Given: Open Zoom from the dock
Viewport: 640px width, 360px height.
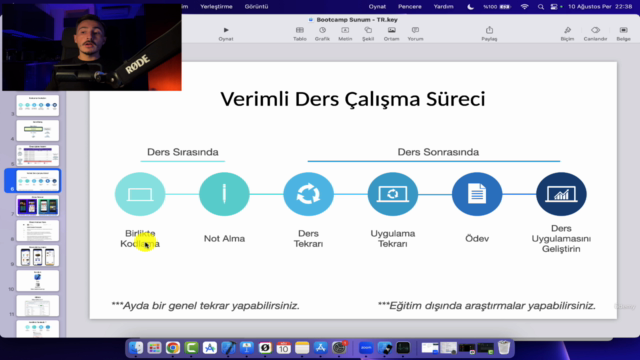Looking at the screenshot, I should click(366, 348).
